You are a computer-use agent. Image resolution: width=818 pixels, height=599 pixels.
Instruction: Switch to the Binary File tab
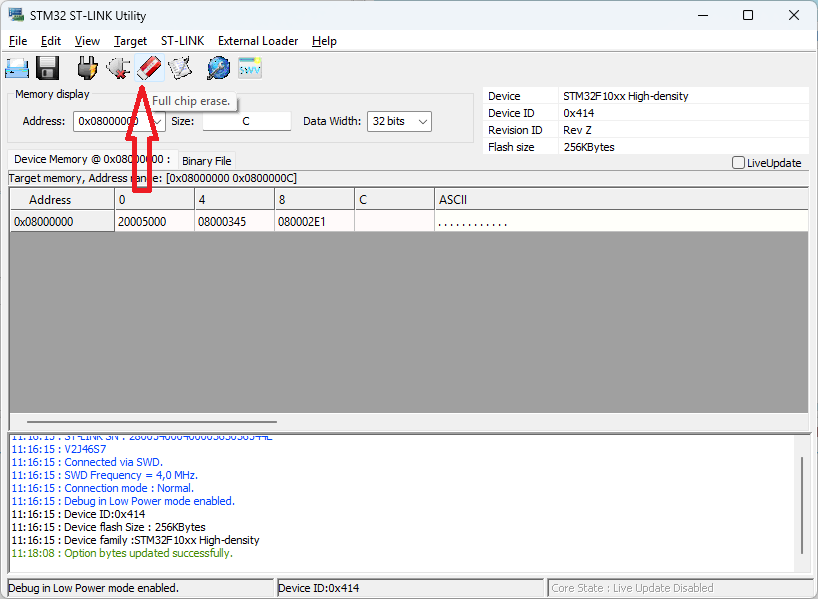207,161
